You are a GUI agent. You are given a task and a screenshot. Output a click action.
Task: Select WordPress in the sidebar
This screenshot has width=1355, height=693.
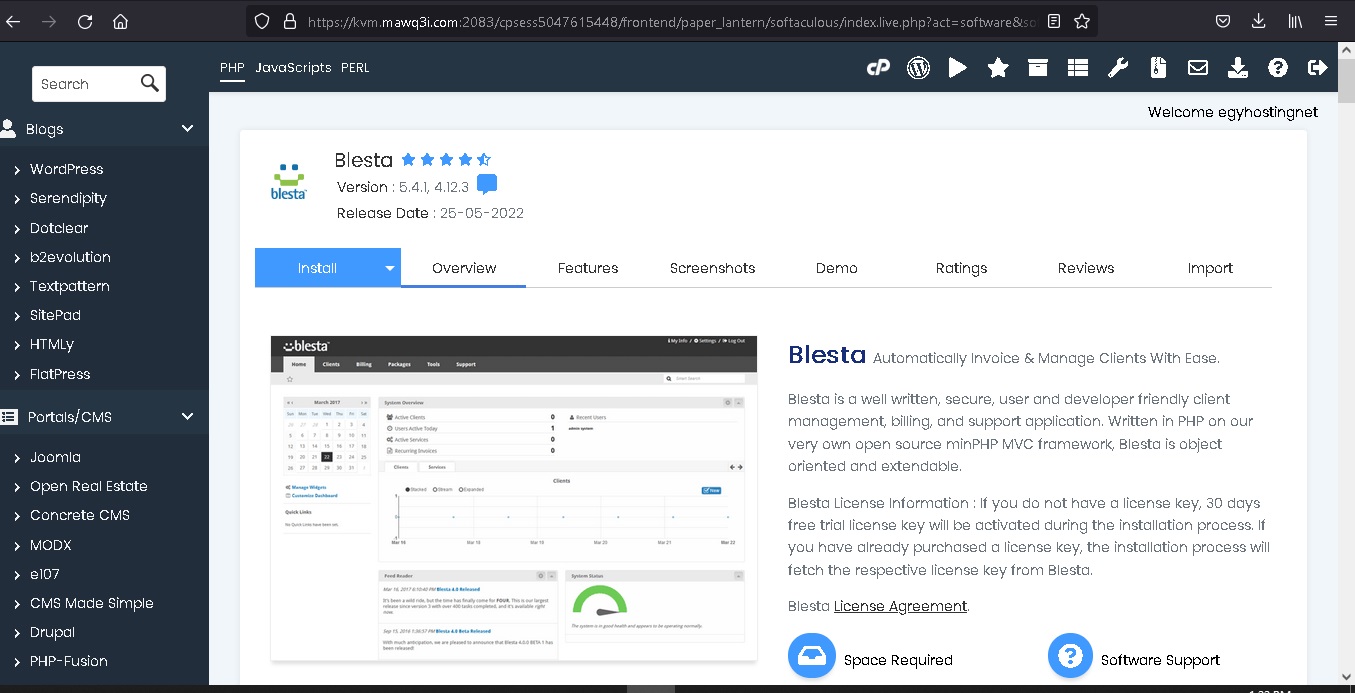(x=66, y=169)
